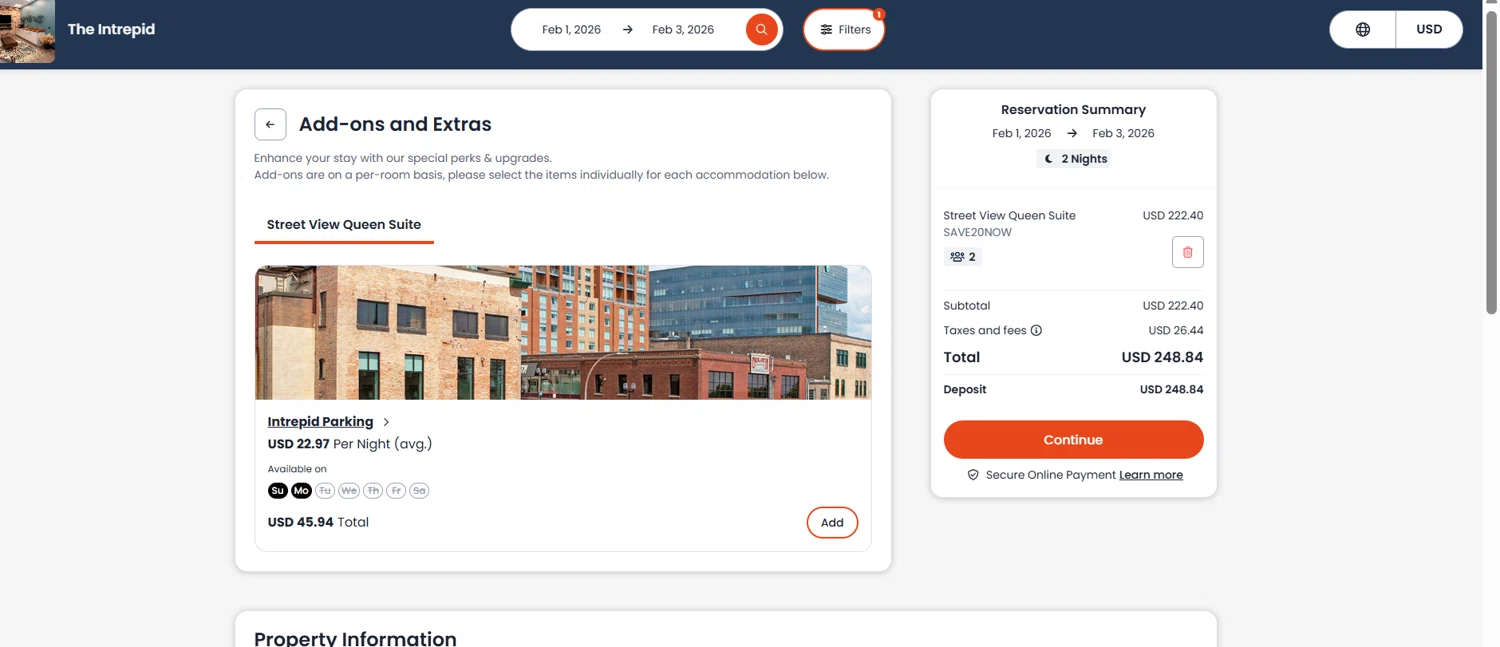Image resolution: width=1500 pixels, height=647 pixels.
Task: Select the Street View Queen Suite tab
Action: 344,225
